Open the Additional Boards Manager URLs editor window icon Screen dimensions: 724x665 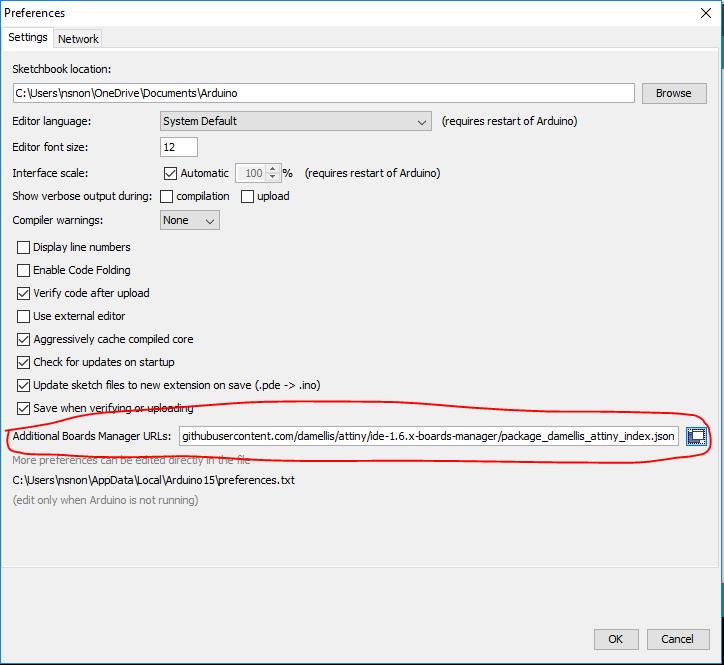[x=696, y=436]
